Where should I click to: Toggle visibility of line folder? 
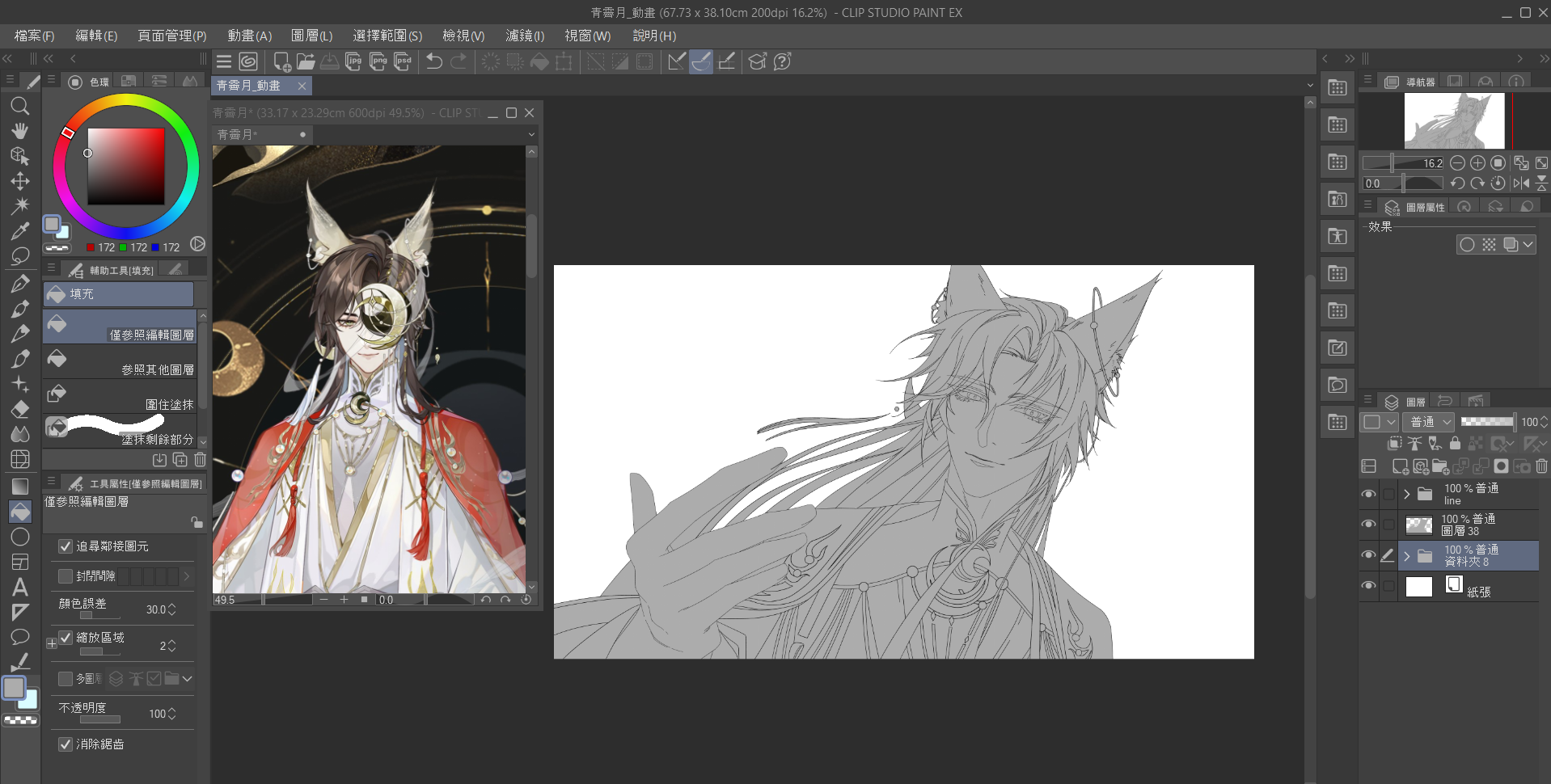1368,494
